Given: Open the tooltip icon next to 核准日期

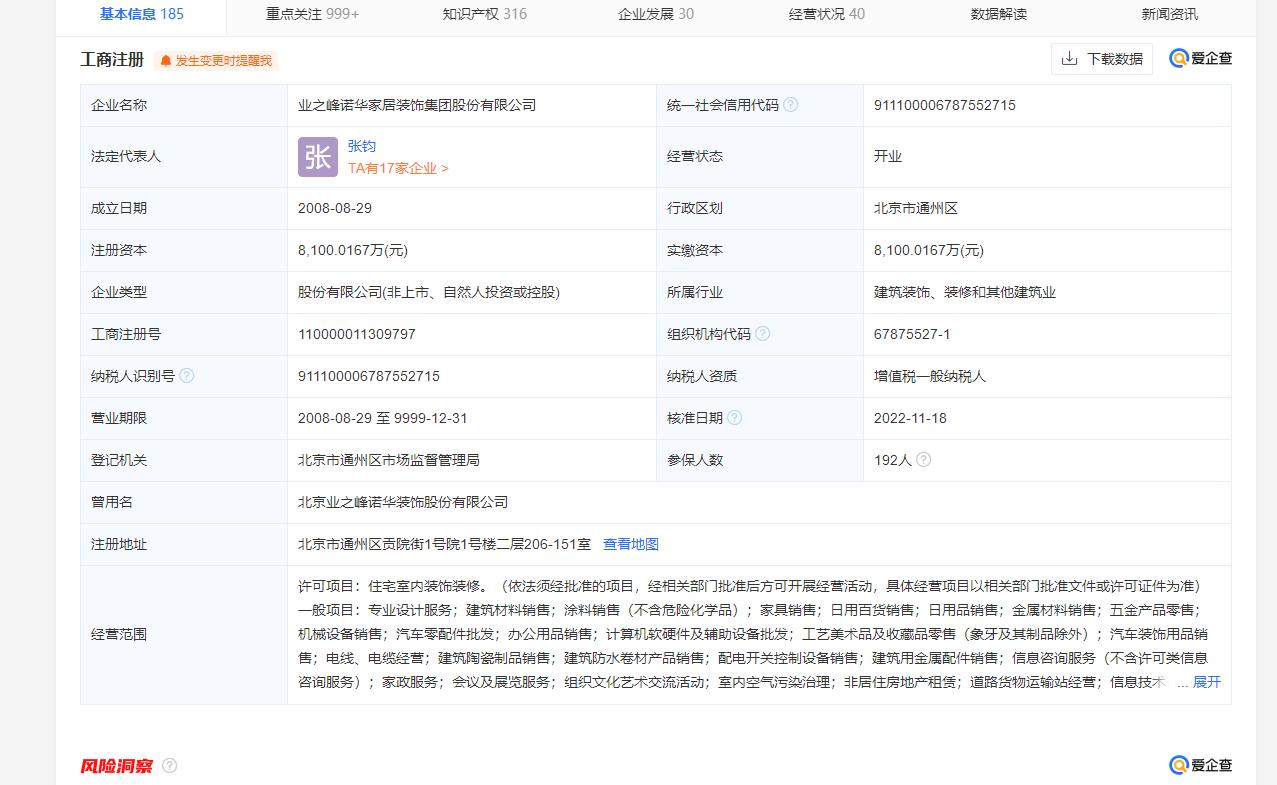Looking at the screenshot, I should [735, 417].
